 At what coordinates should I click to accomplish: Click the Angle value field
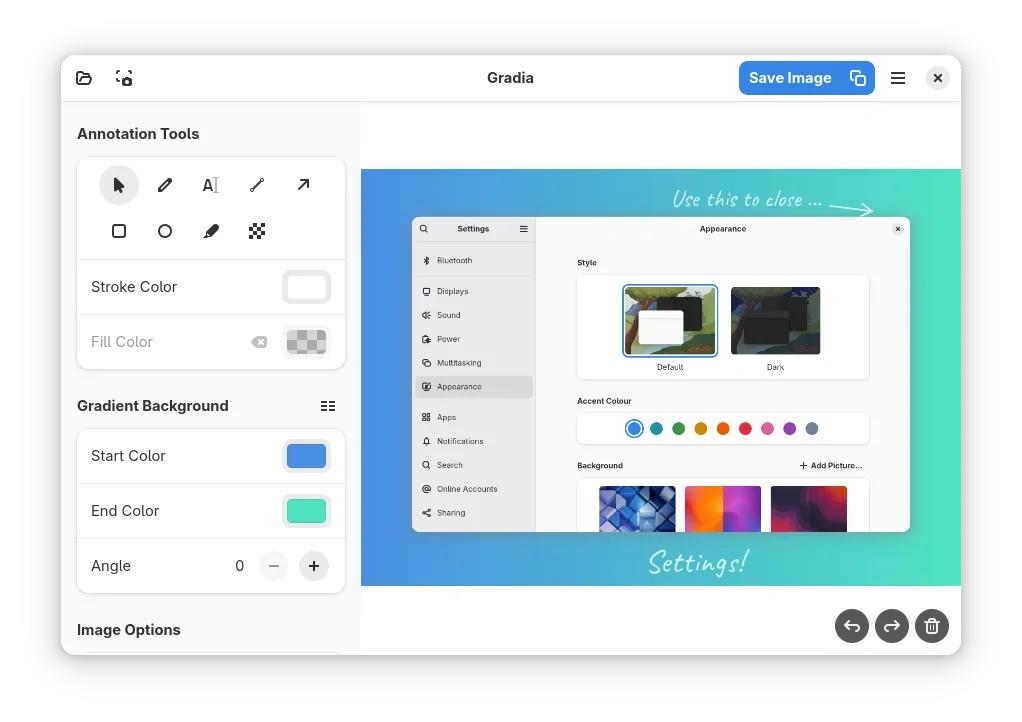point(239,566)
